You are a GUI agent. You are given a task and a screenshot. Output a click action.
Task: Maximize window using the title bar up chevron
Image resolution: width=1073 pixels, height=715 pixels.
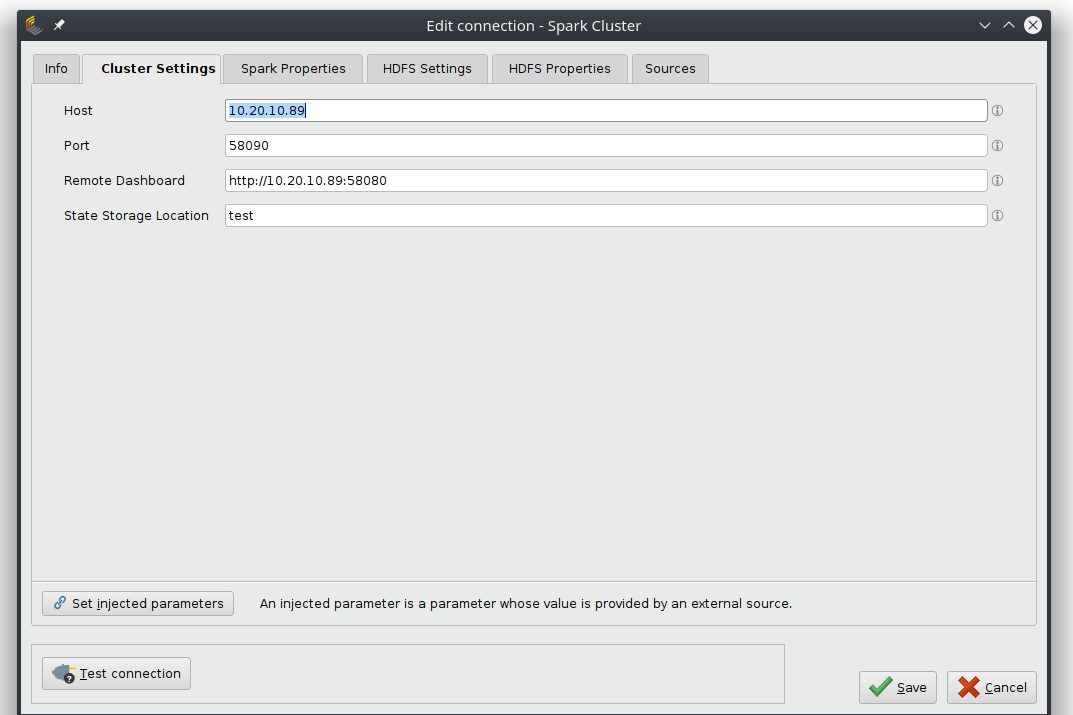1009,25
